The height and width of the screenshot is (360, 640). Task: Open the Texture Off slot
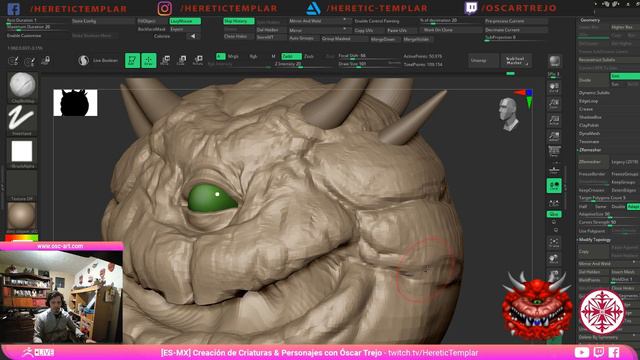[22, 186]
